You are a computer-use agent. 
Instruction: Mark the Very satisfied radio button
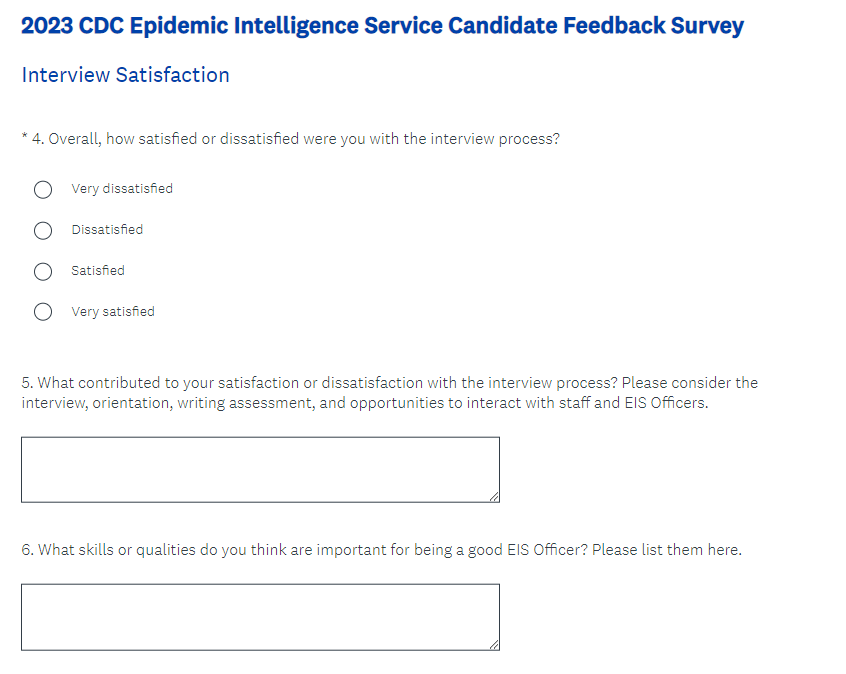(43, 312)
